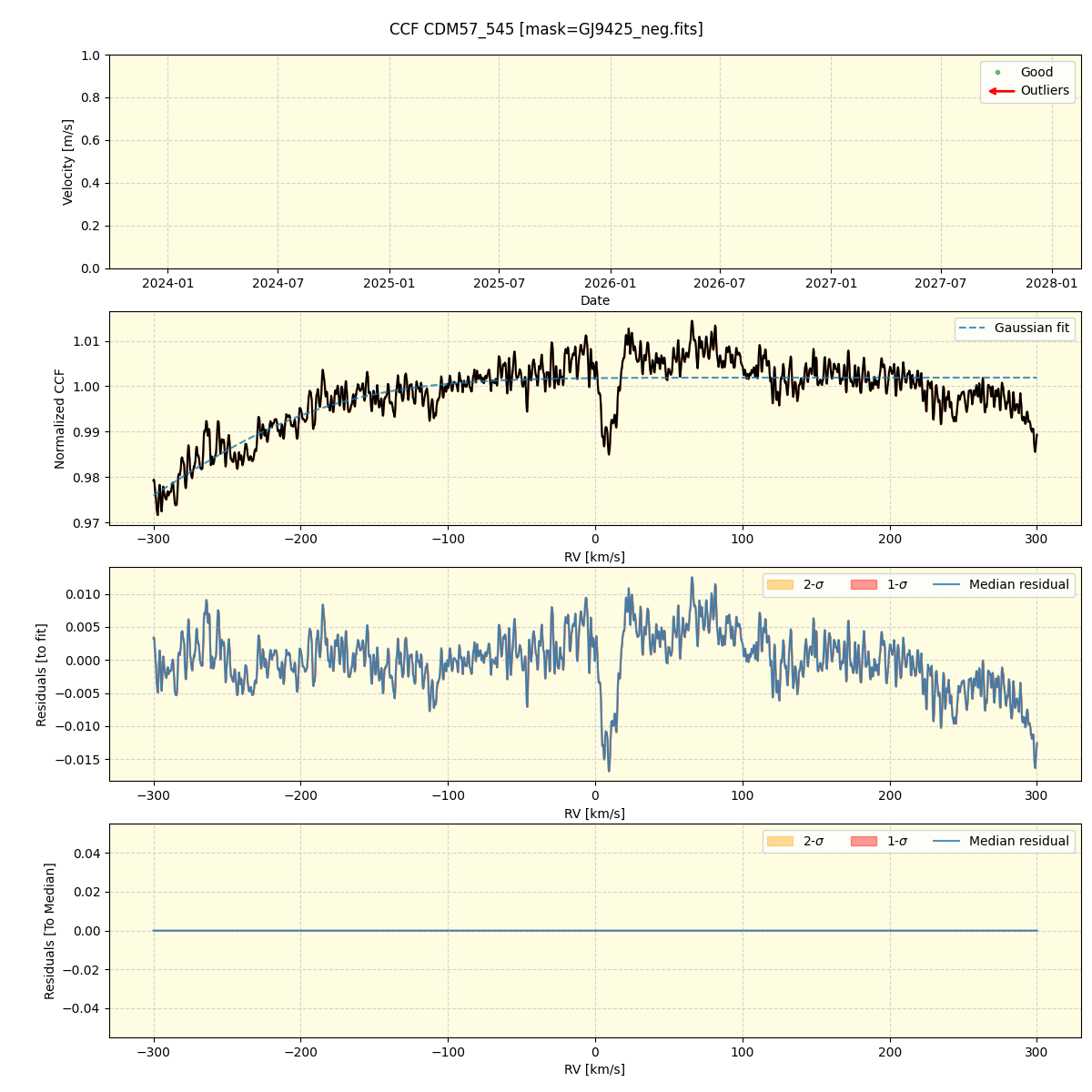Click the green Good marker icon in legend
Screen dimensions: 1092x1092
[x=997, y=72]
